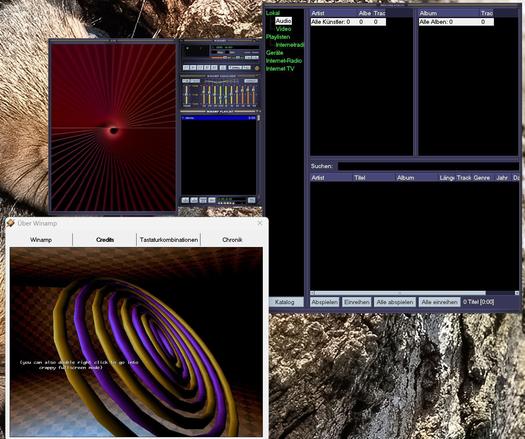Screen dimensions: 525x439
Task: Open files with the Eject button
Action: point(223,68)
